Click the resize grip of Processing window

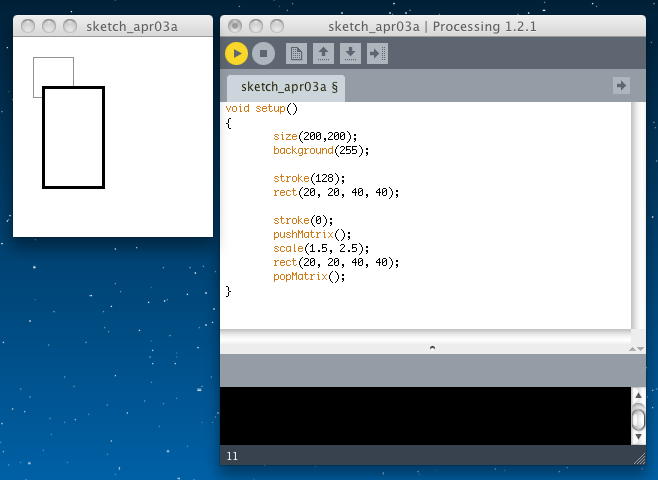click(x=639, y=457)
